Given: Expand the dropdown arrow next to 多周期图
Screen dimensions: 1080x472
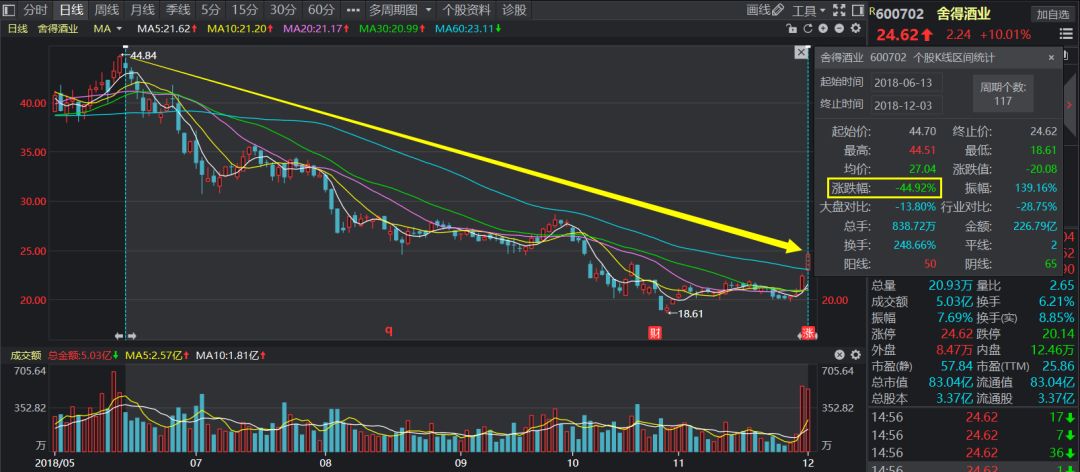Looking at the screenshot, I should click(428, 10).
